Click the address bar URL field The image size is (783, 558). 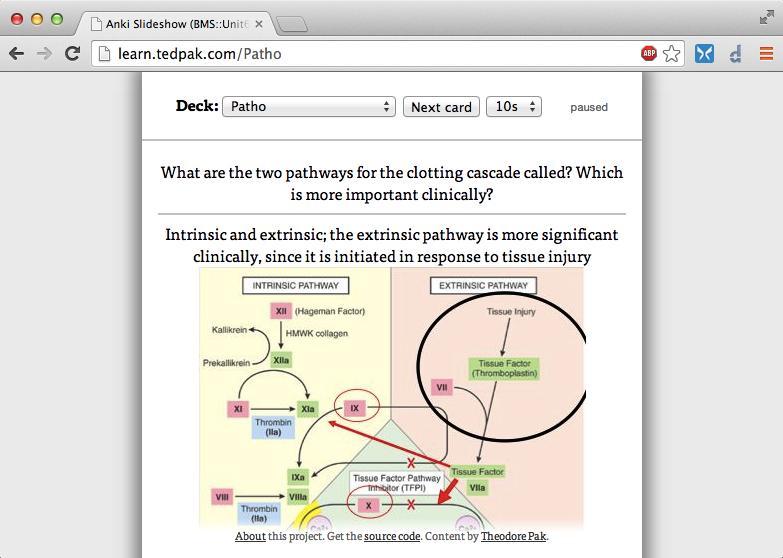[360, 54]
